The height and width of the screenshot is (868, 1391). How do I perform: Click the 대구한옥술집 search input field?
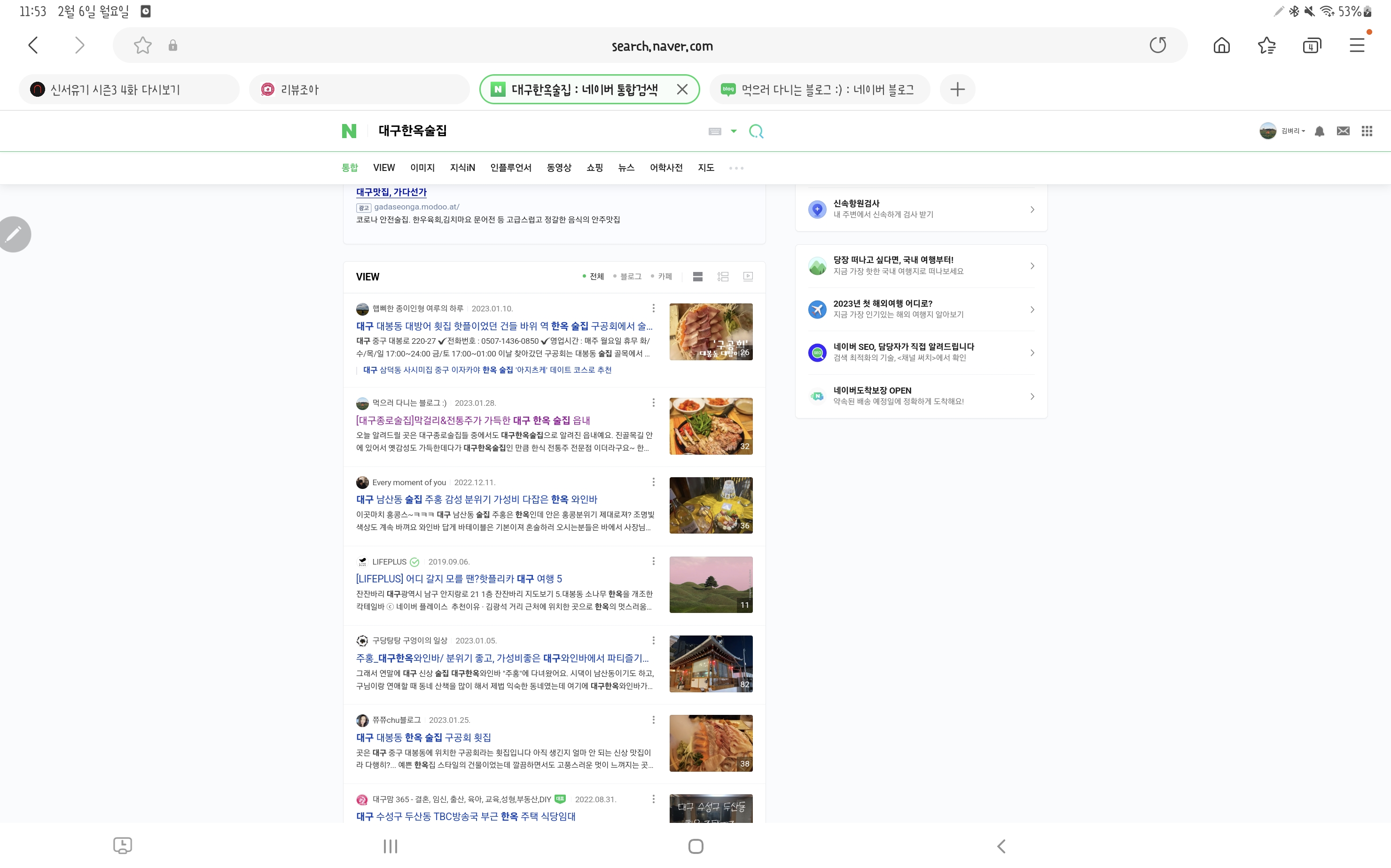point(537,131)
